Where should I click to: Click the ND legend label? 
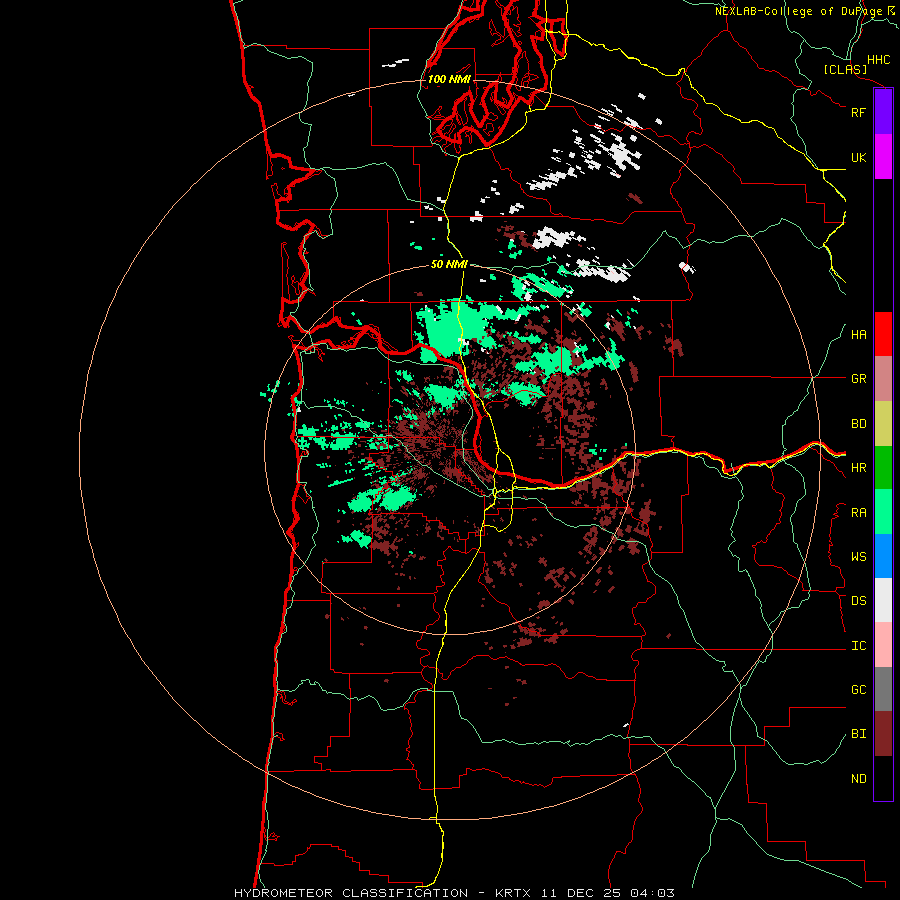tap(859, 779)
